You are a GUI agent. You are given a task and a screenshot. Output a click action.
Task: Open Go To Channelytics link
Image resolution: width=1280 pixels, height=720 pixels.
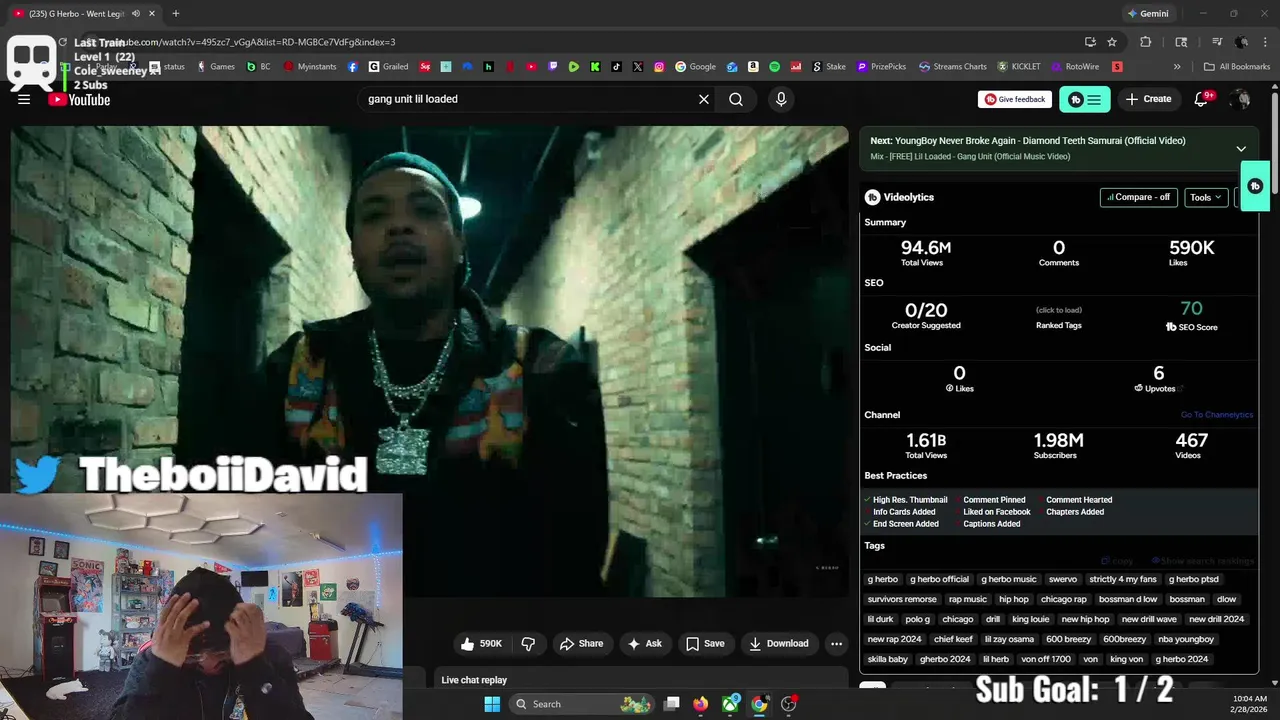click(1217, 415)
